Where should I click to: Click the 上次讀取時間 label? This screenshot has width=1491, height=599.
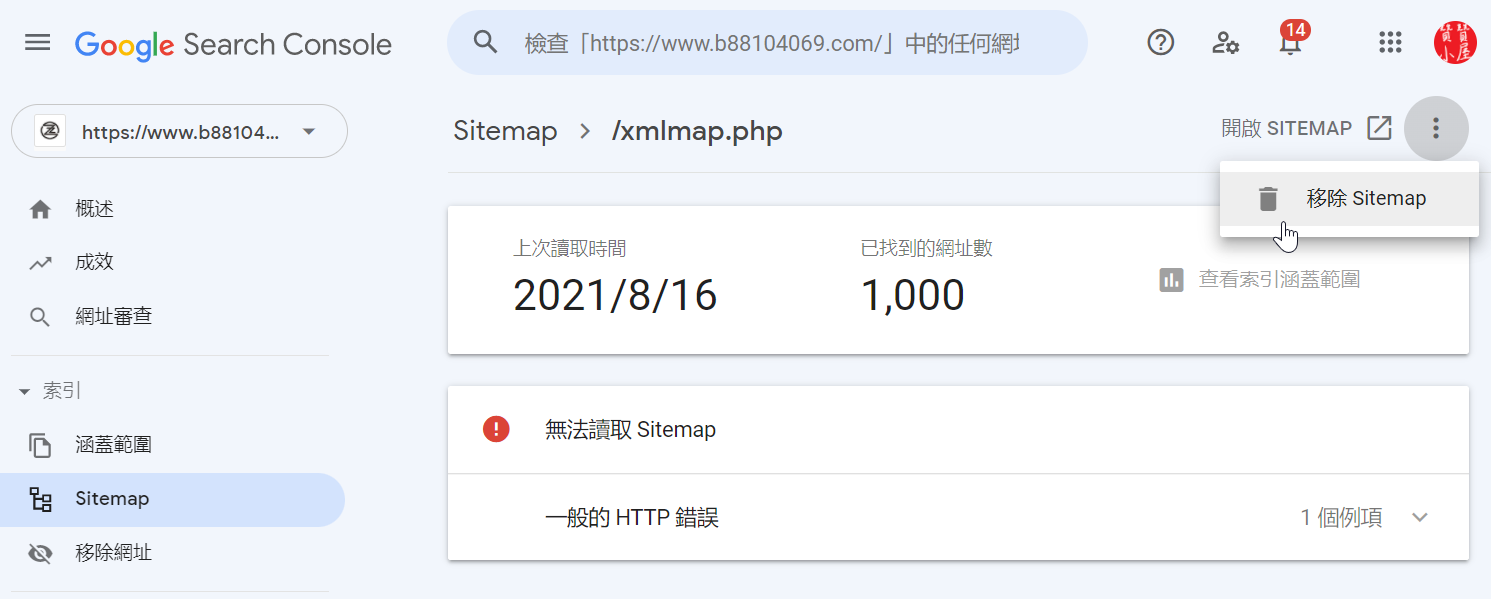[x=569, y=249]
